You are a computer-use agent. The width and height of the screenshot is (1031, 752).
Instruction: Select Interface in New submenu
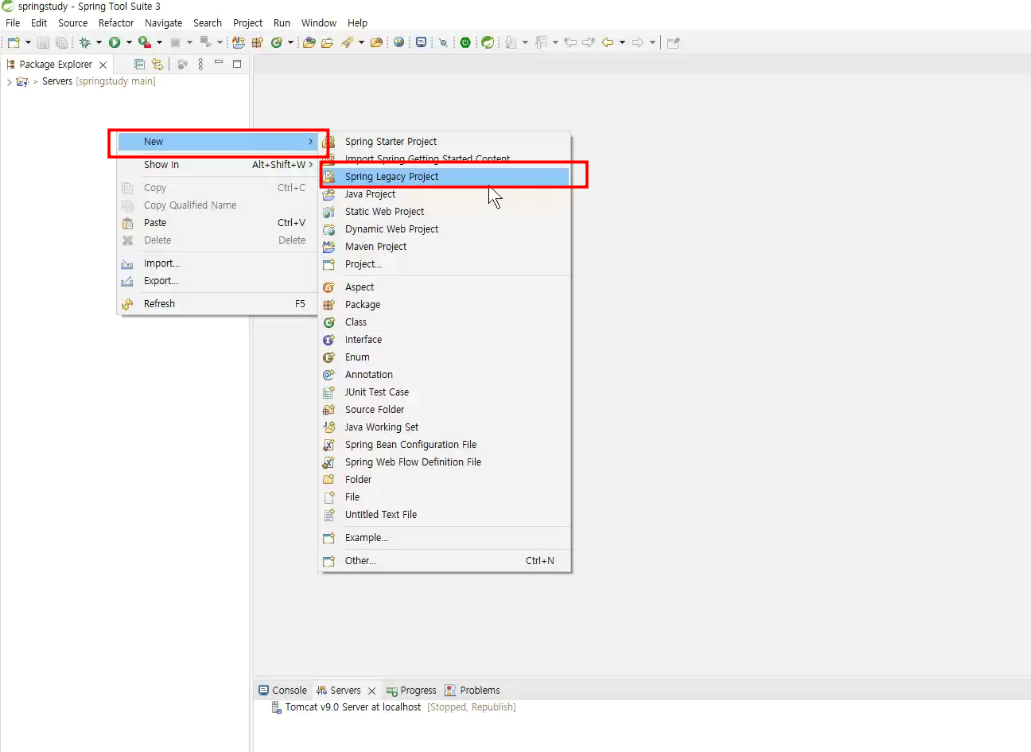[x=444, y=340]
